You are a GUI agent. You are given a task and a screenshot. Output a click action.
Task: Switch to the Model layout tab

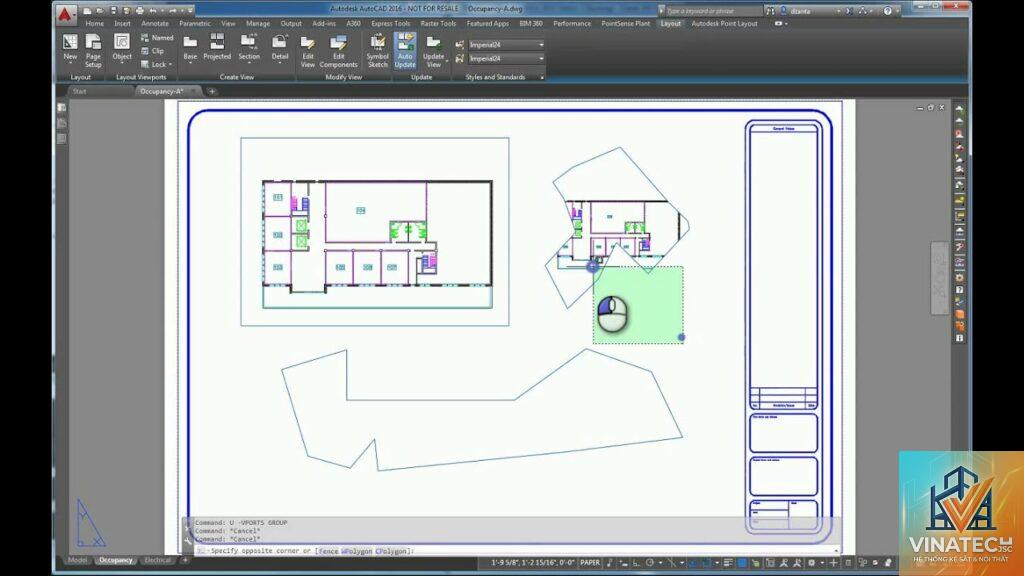[77, 560]
